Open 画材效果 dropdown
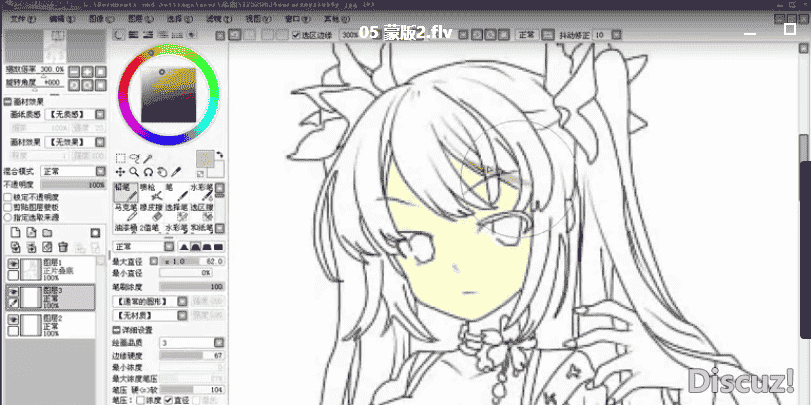 tap(75, 142)
